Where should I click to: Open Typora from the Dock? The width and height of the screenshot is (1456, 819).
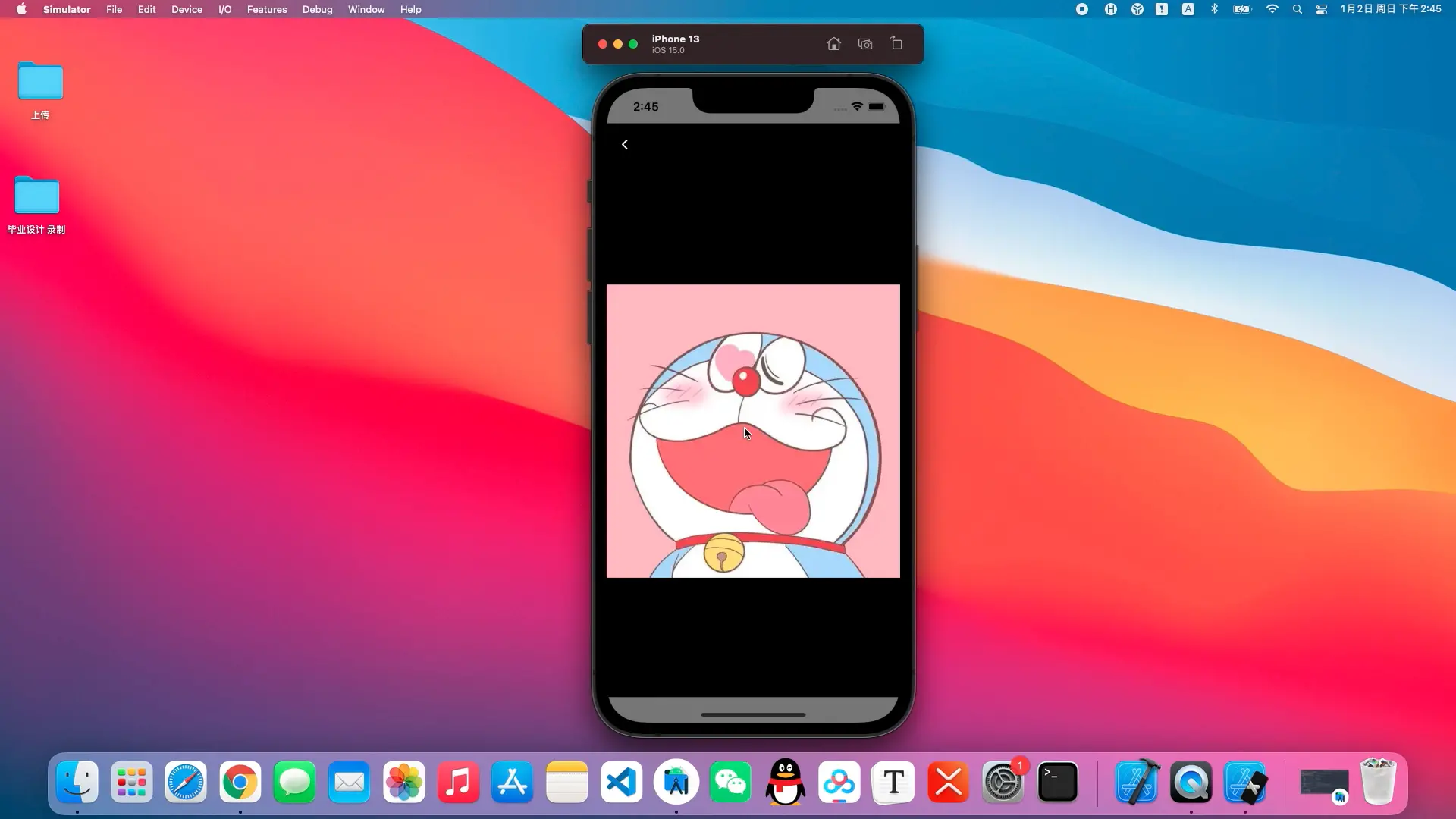click(x=894, y=782)
